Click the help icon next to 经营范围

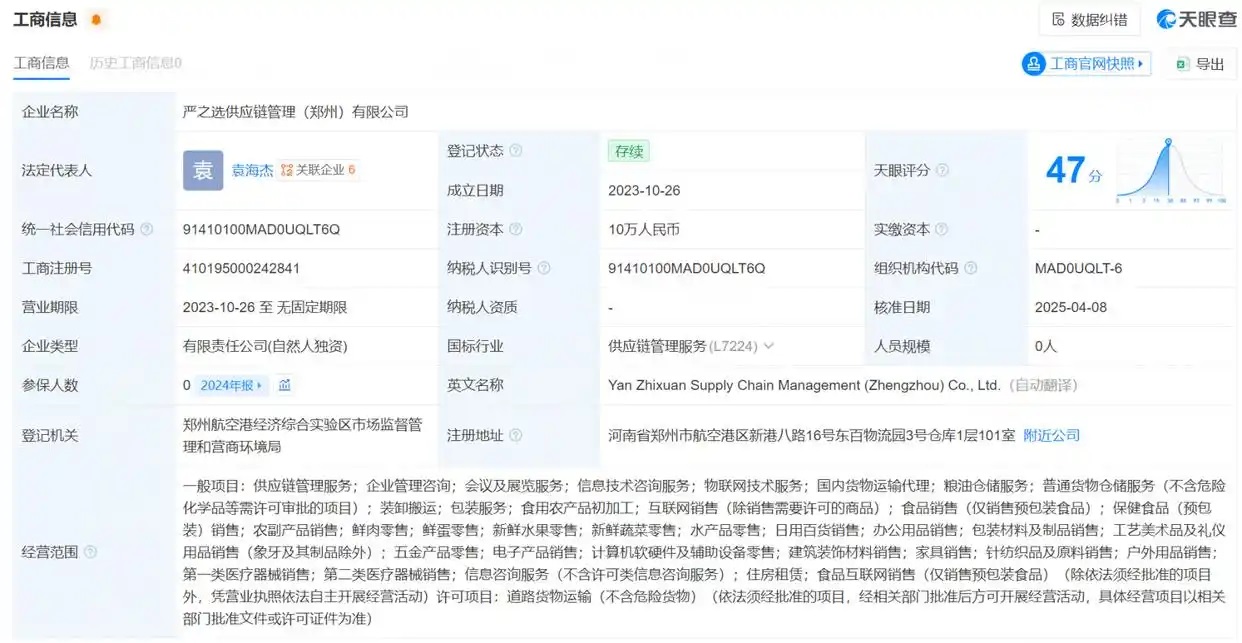click(x=91, y=552)
